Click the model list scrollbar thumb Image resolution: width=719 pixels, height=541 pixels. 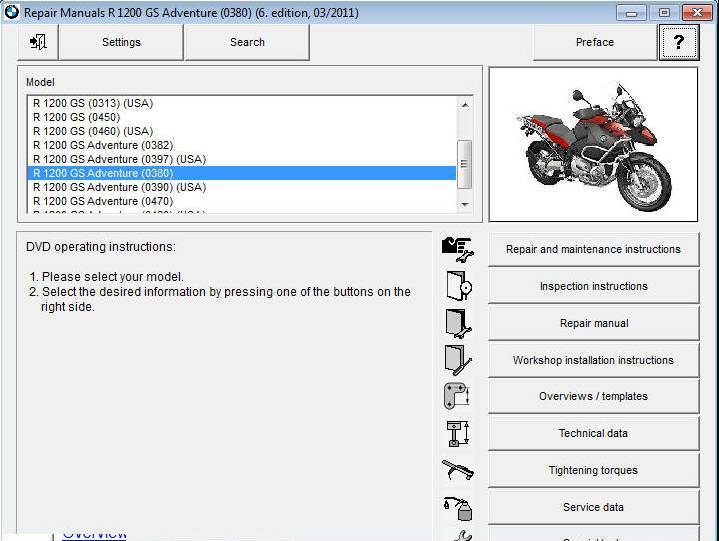(465, 164)
